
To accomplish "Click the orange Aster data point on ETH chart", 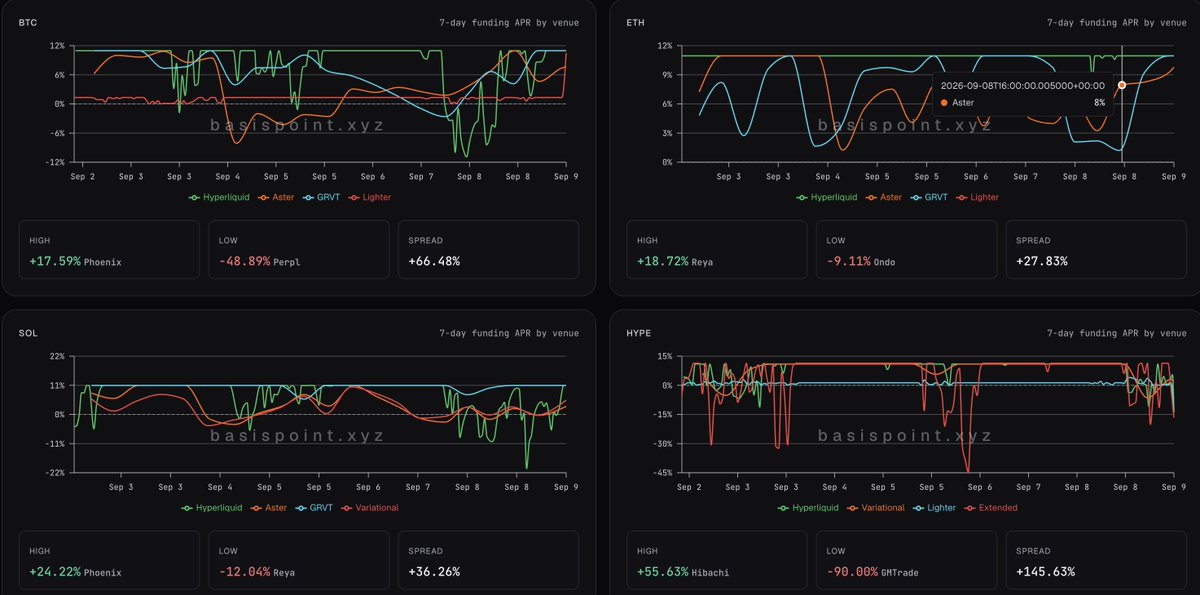I will [x=1122, y=85].
